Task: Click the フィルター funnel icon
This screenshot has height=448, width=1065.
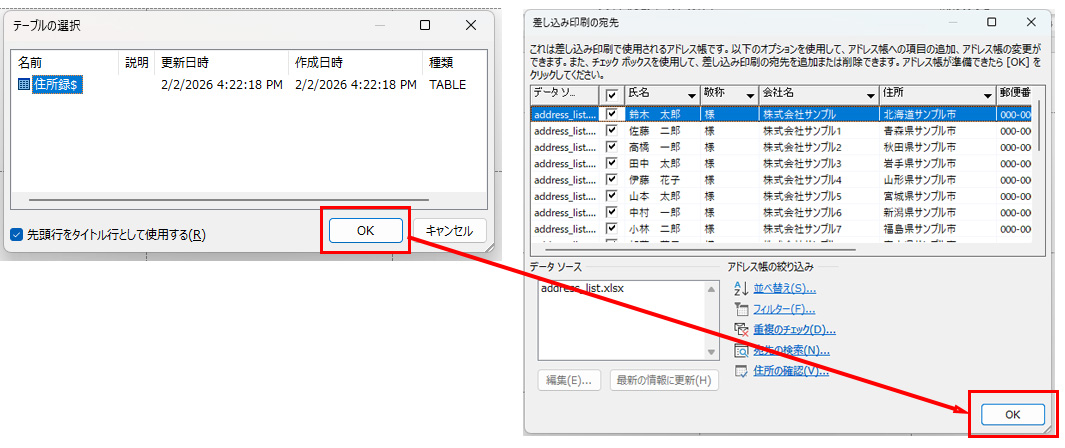Action: [x=741, y=309]
